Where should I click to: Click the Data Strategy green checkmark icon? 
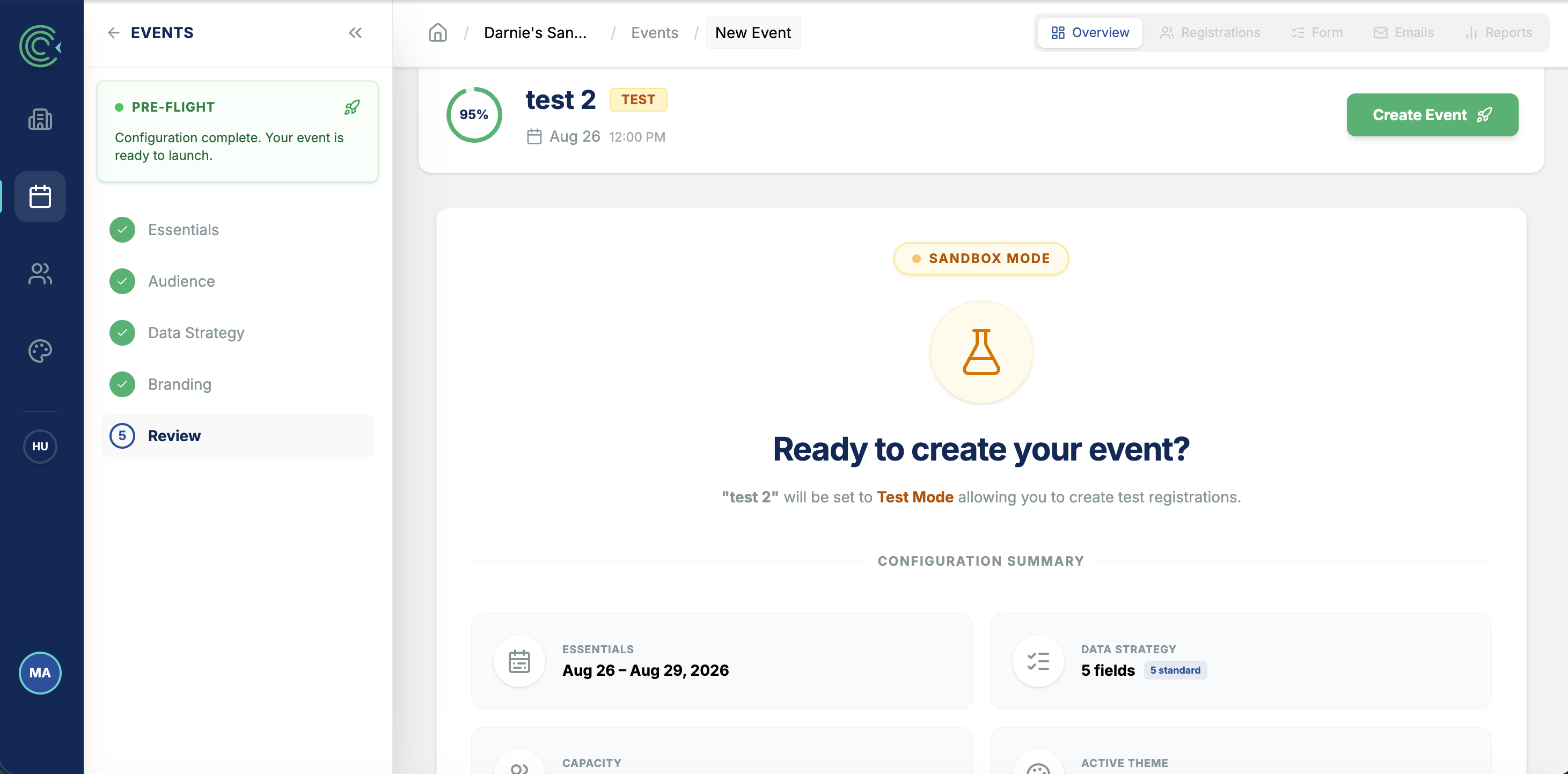pyautogui.click(x=122, y=332)
